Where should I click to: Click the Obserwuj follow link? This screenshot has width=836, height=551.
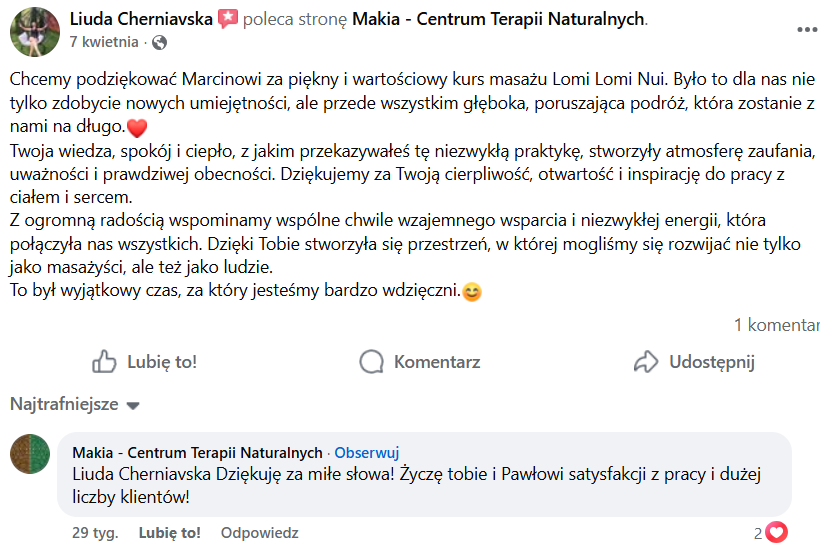pyautogui.click(x=367, y=452)
